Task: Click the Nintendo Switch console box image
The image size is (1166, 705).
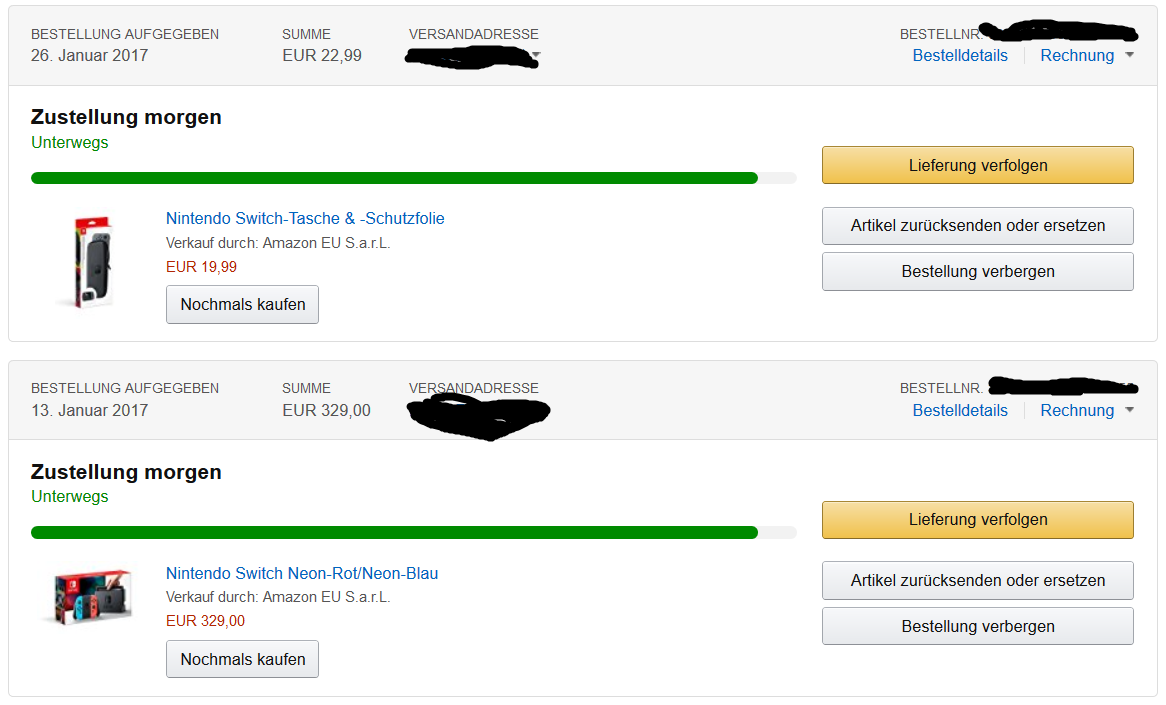Action: click(92, 597)
